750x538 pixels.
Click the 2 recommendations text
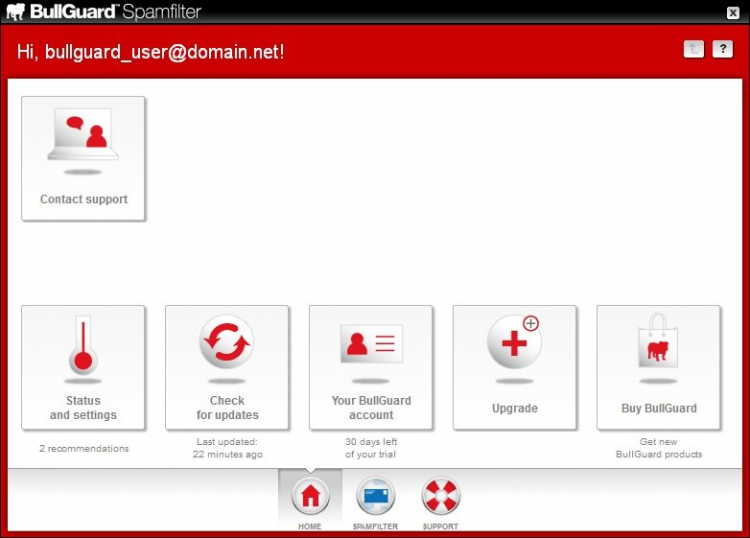[x=84, y=449]
